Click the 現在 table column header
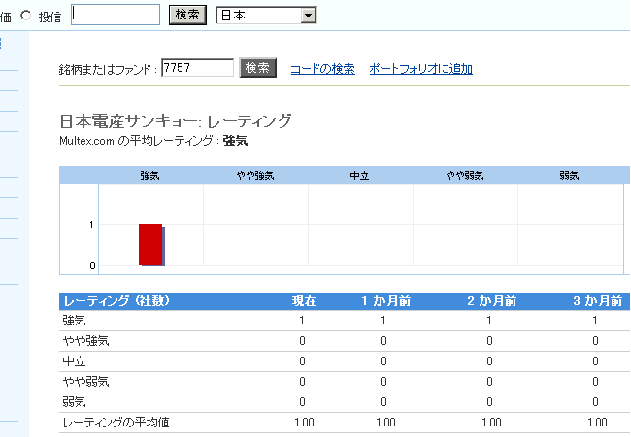631x437 pixels. pyautogui.click(x=304, y=301)
